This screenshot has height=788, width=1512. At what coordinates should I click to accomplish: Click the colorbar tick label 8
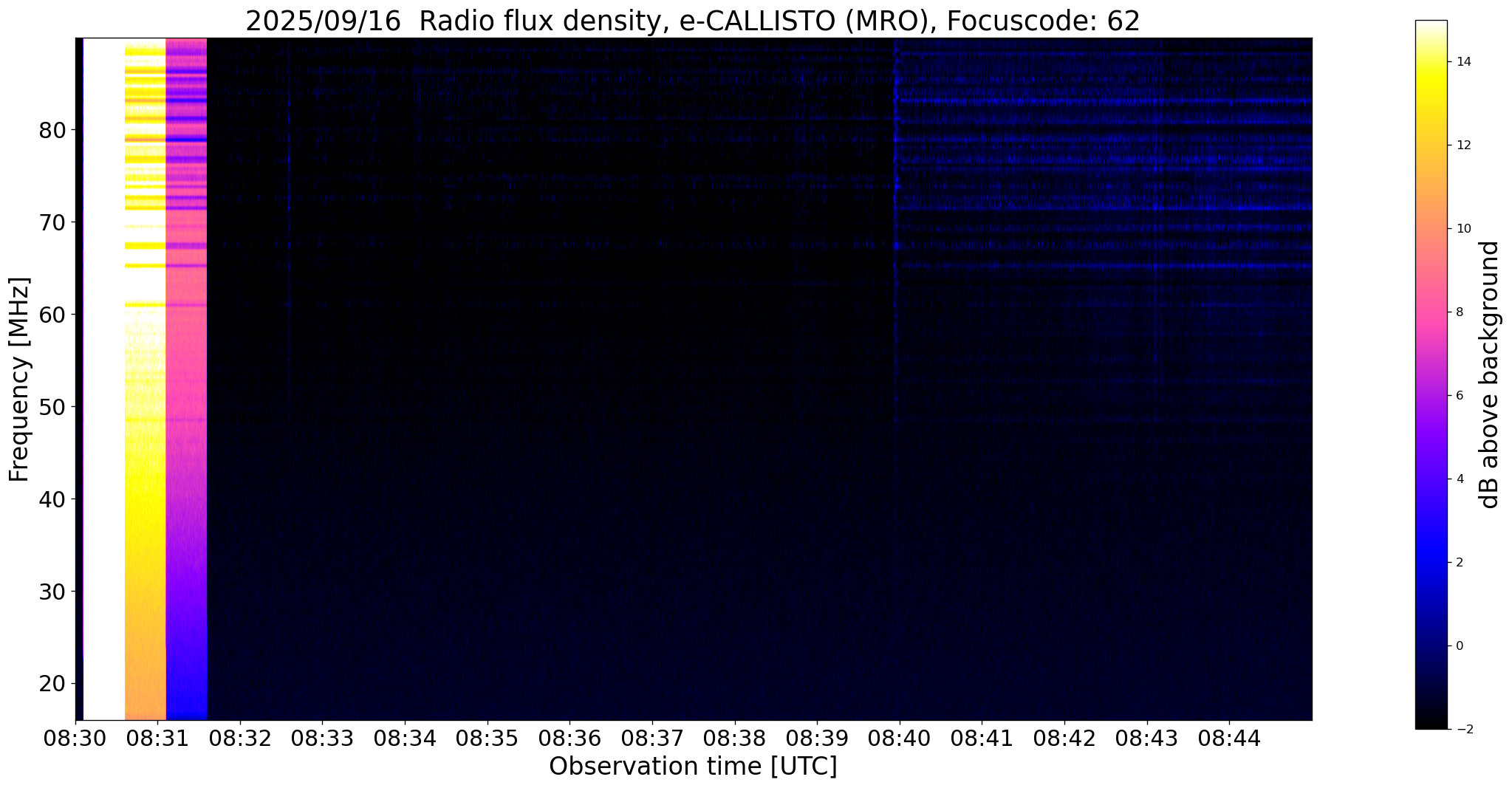click(1458, 312)
